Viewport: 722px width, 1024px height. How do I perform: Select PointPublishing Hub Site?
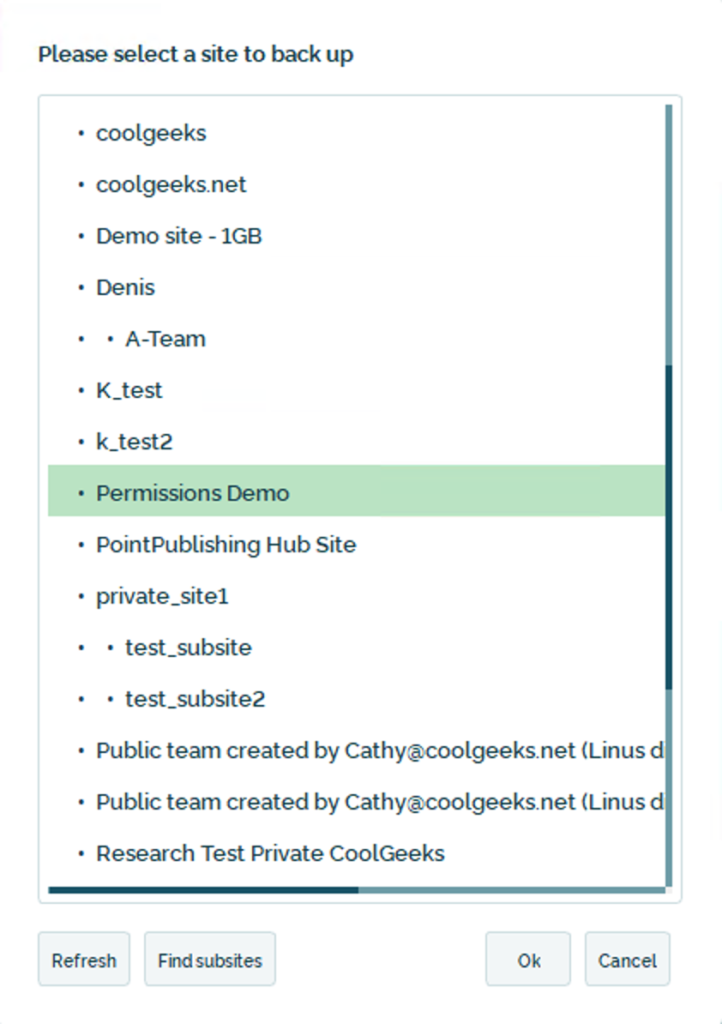[x=226, y=545]
